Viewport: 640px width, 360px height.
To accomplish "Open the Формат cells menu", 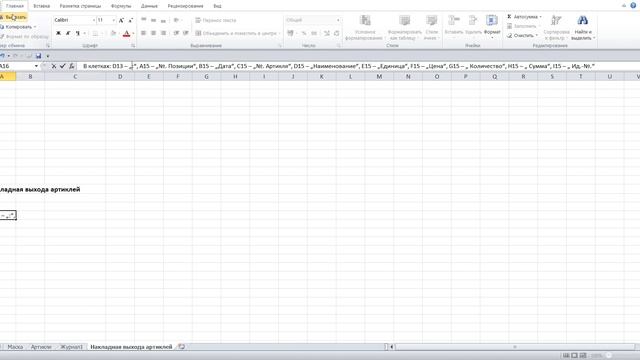I will (492, 26).
